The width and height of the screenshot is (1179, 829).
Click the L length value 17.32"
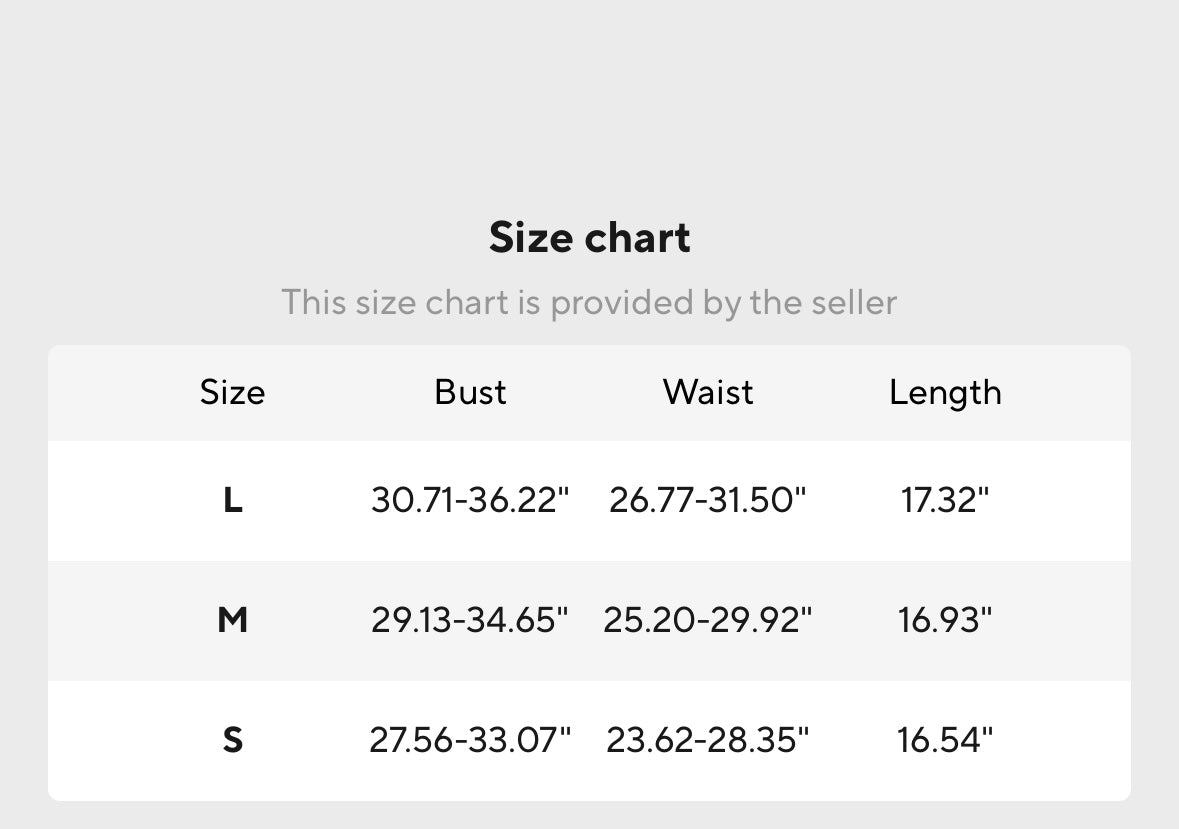coord(945,500)
